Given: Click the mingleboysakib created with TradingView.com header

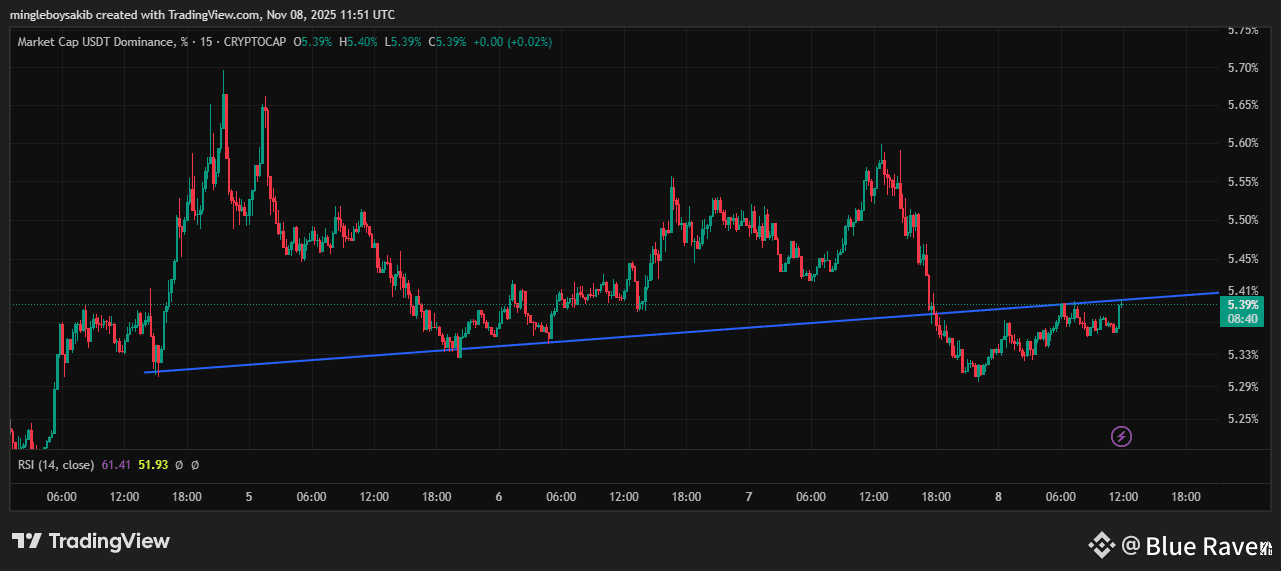Looking at the screenshot, I should [203, 15].
